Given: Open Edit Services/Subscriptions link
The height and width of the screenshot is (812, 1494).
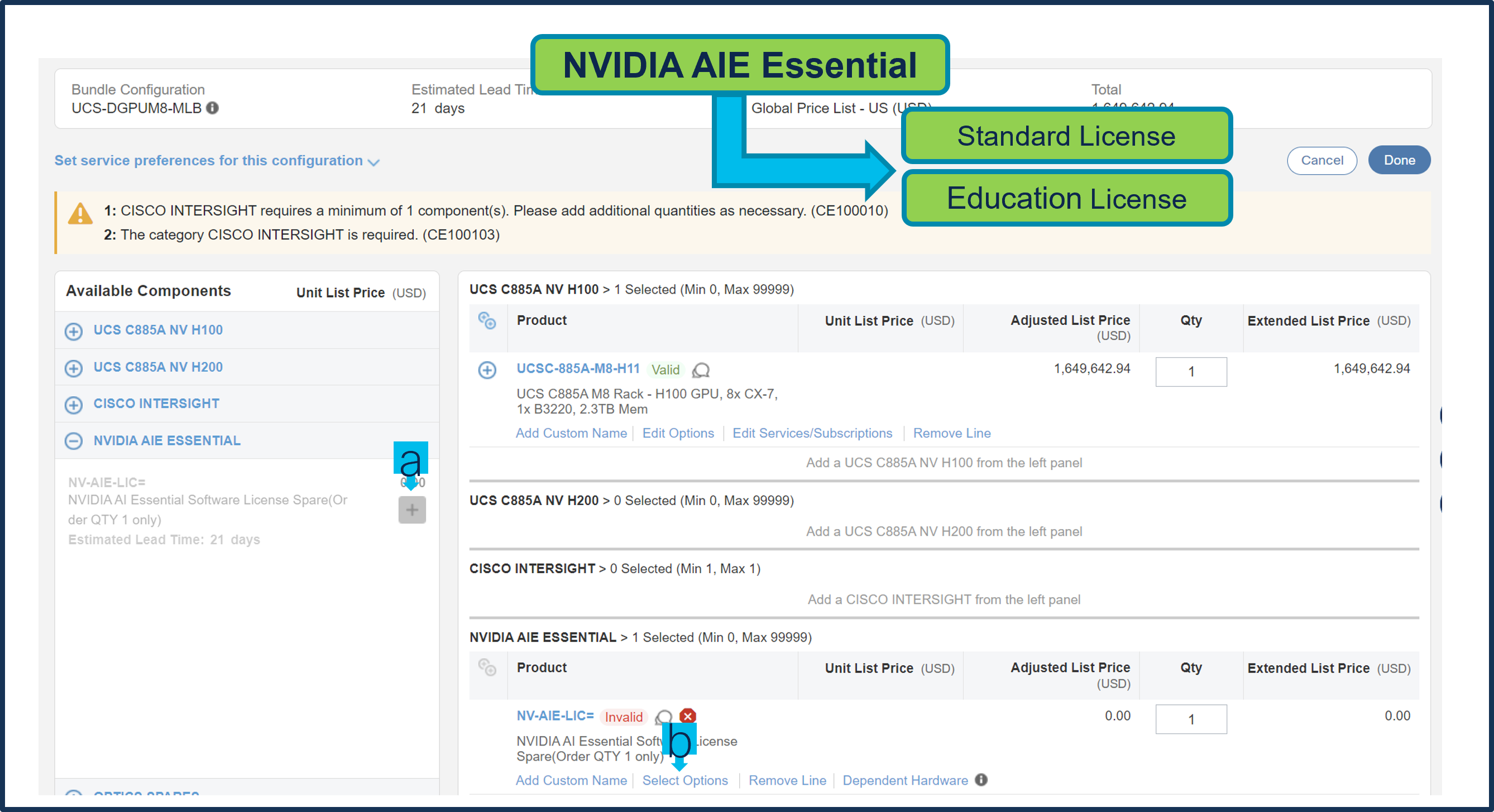Looking at the screenshot, I should pos(812,433).
